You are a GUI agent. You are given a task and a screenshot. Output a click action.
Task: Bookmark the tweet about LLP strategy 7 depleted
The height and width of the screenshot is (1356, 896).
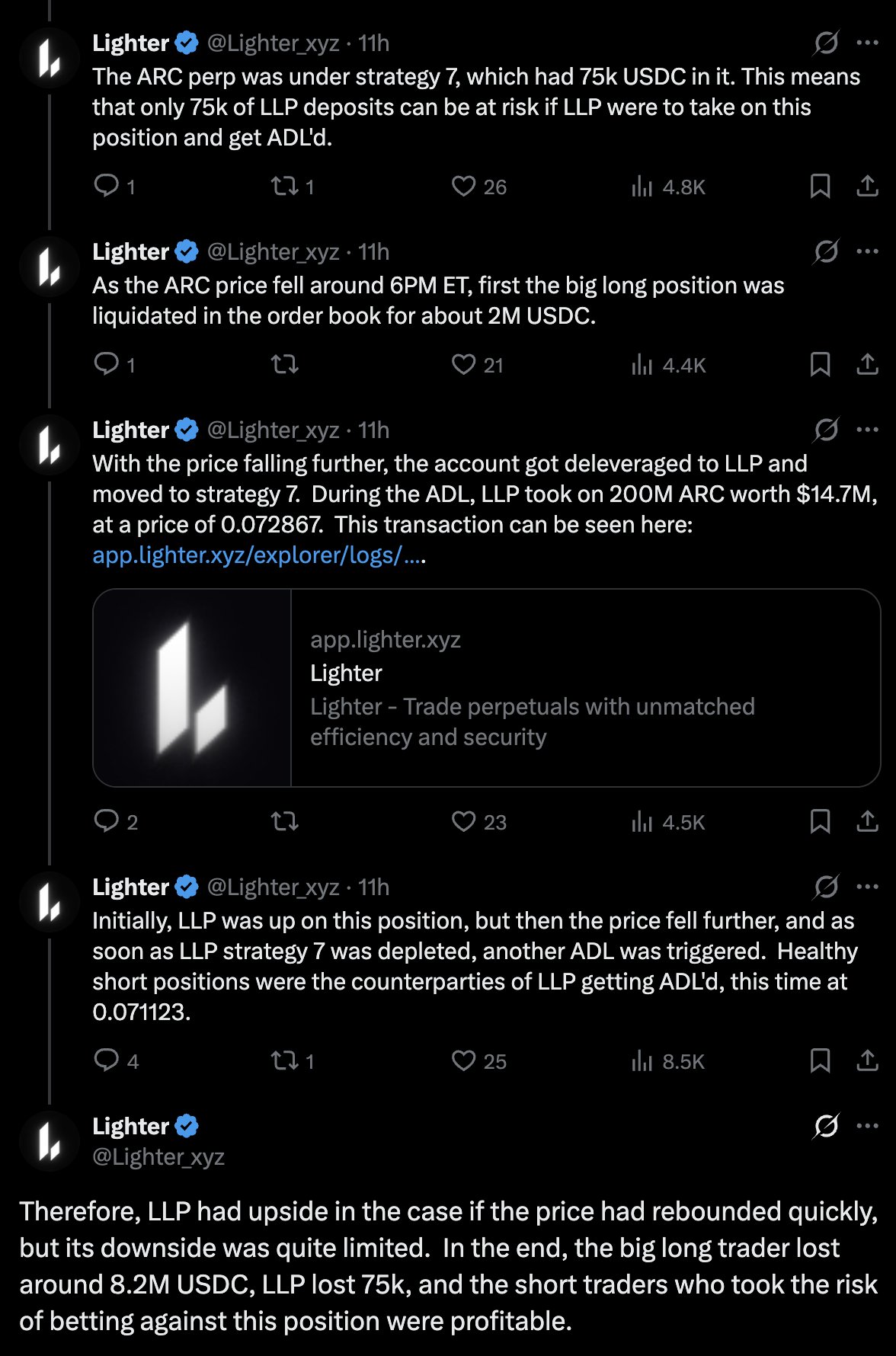[820, 1061]
